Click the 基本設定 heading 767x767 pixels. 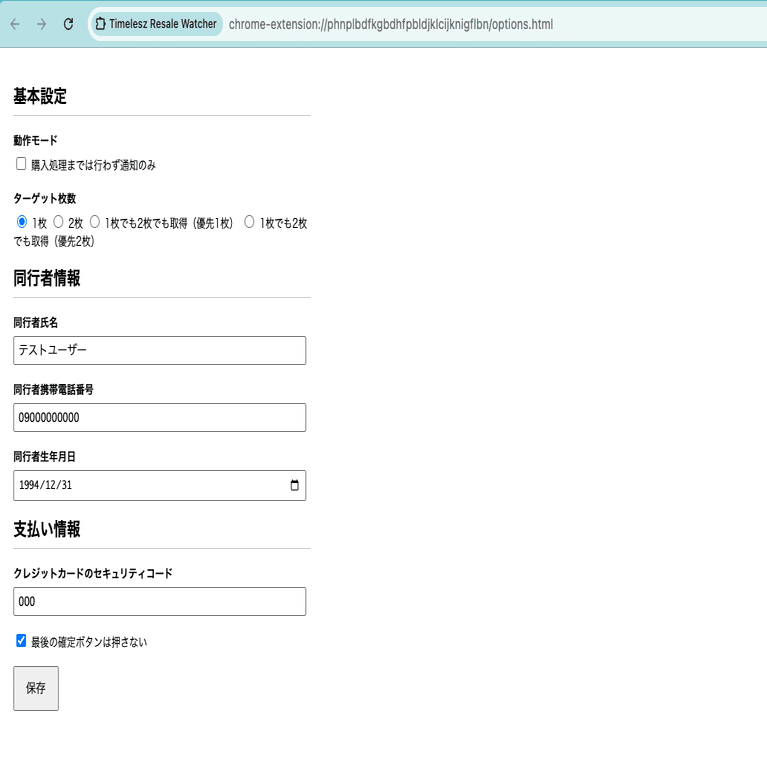(40, 96)
